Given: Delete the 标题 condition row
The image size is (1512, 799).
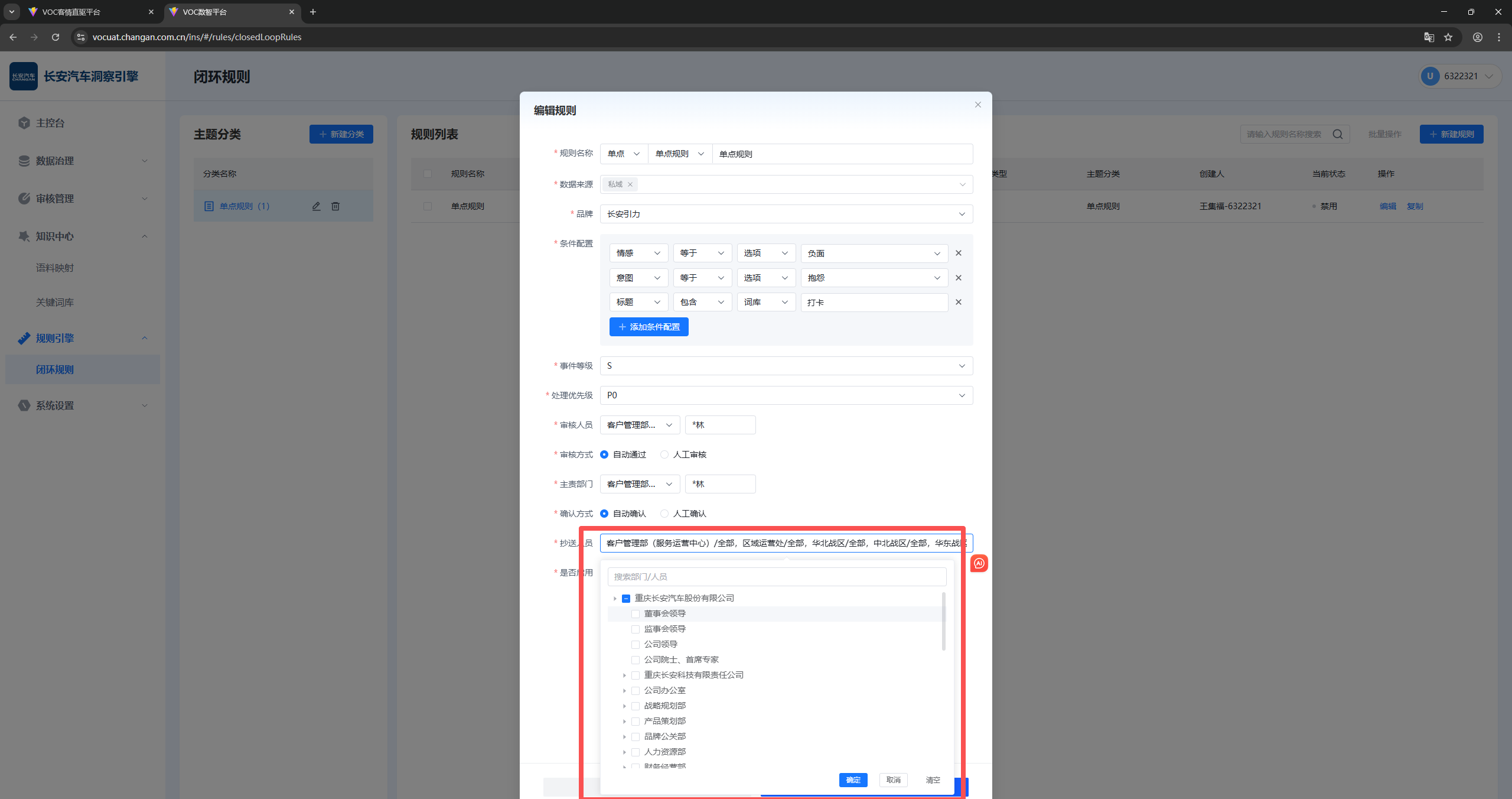Looking at the screenshot, I should pos(958,302).
